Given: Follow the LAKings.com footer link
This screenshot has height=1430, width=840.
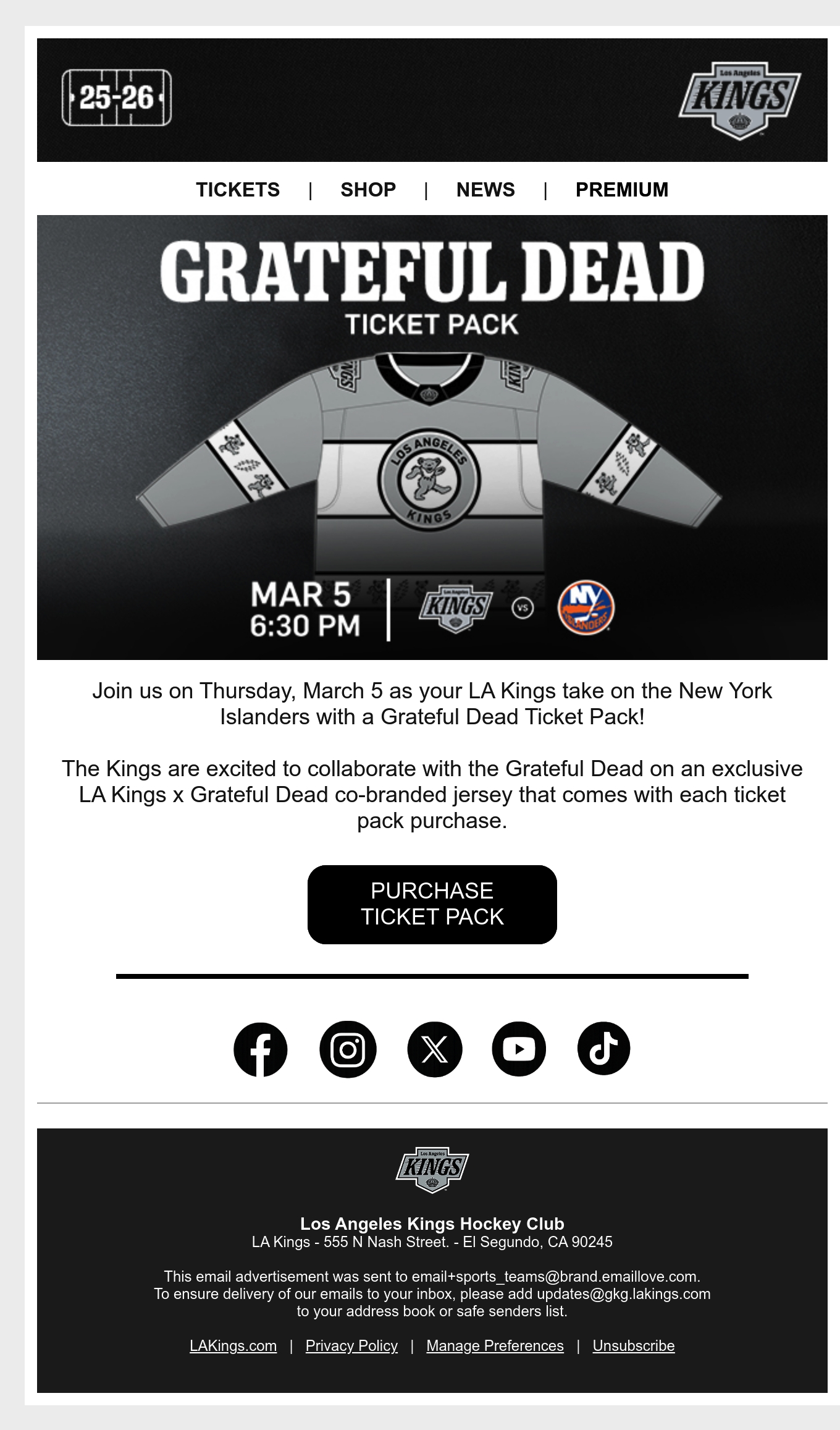Looking at the screenshot, I should click(233, 1345).
